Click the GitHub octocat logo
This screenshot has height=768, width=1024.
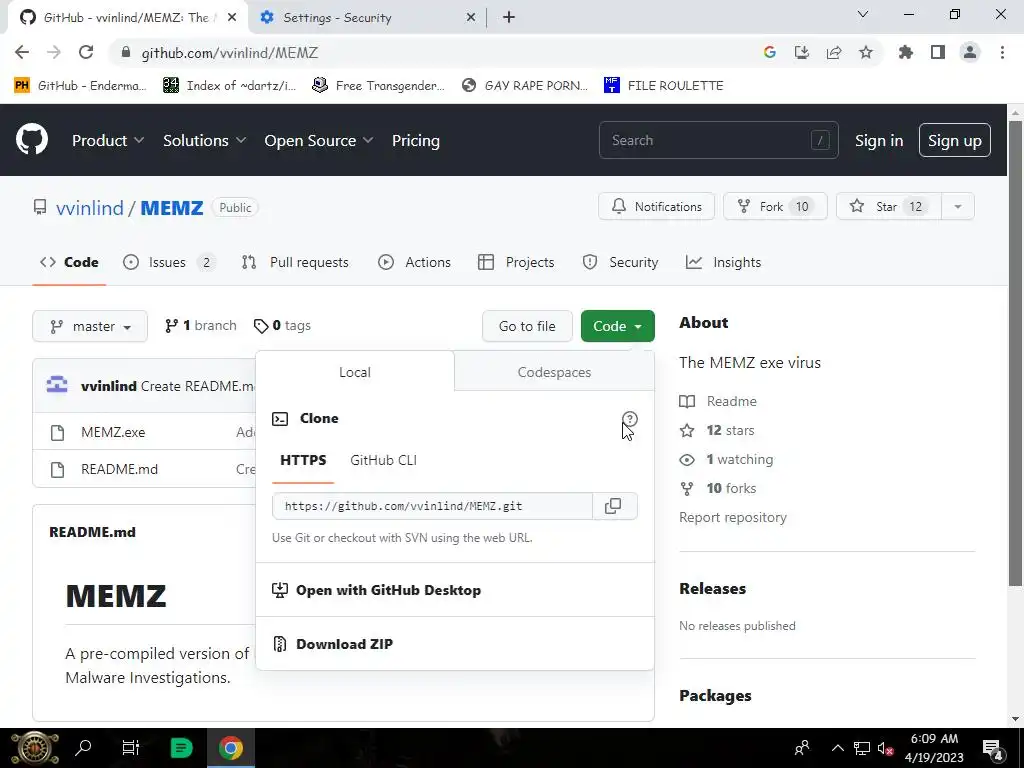tap(32, 140)
